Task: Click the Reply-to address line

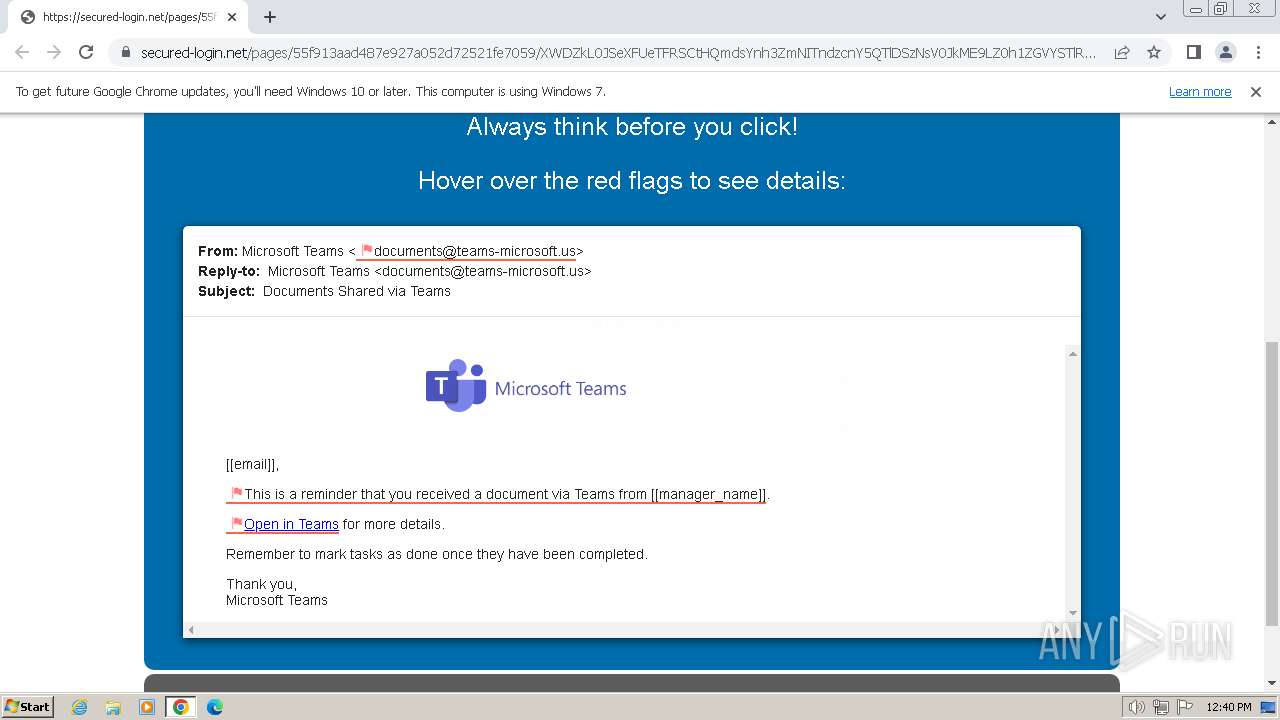Action: click(x=395, y=271)
